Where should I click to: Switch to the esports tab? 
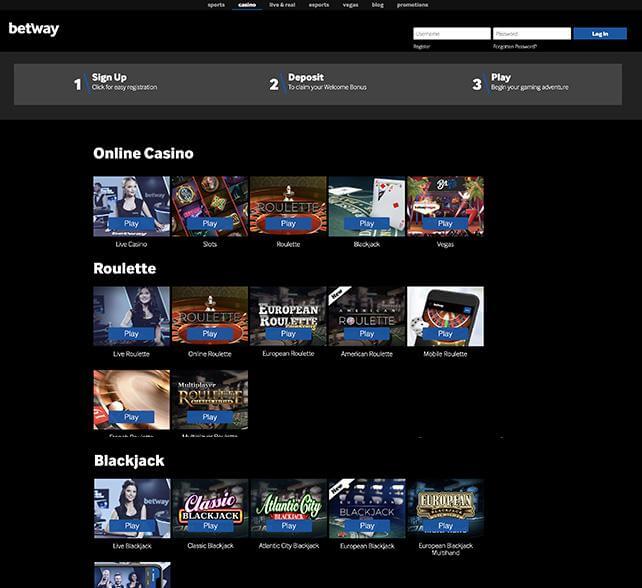pyautogui.click(x=319, y=5)
